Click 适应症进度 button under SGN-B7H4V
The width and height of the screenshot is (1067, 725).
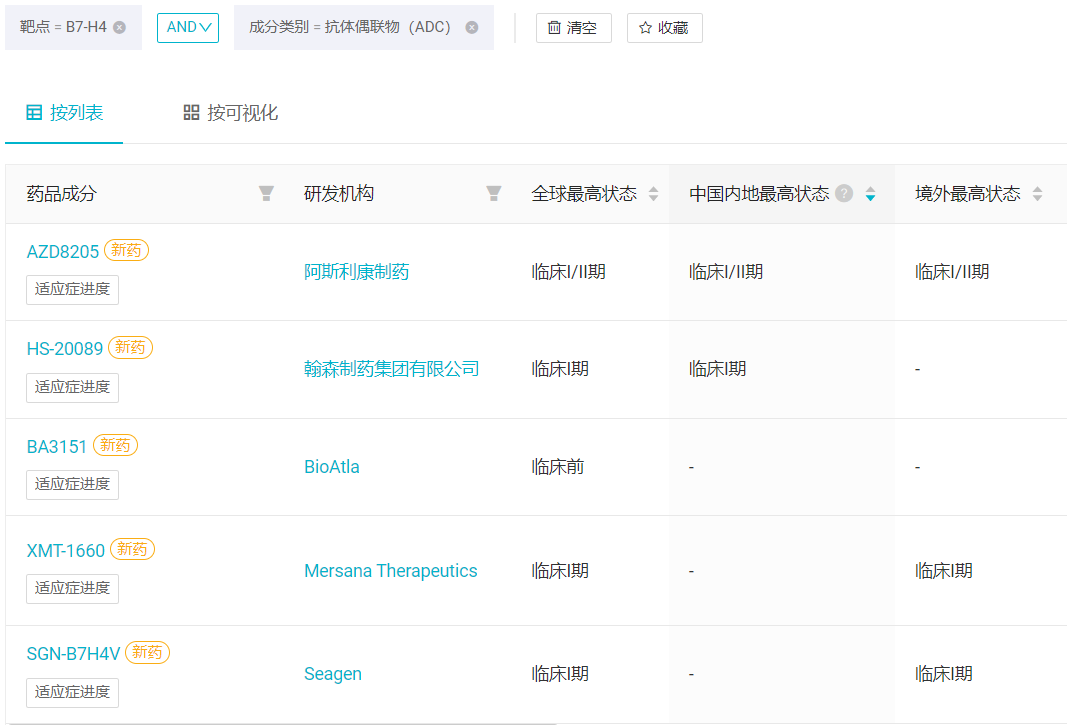point(72,692)
